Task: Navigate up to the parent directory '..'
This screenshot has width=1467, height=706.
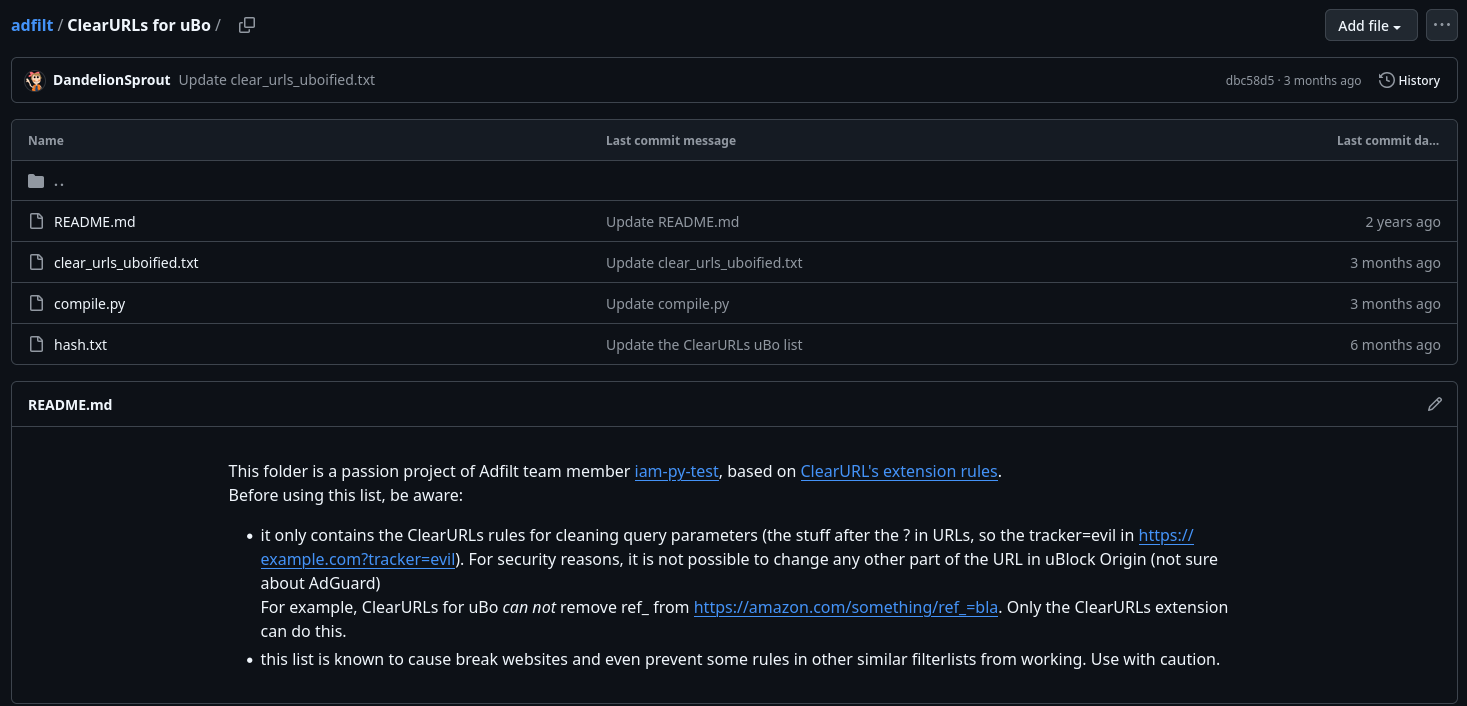Action: 59,181
